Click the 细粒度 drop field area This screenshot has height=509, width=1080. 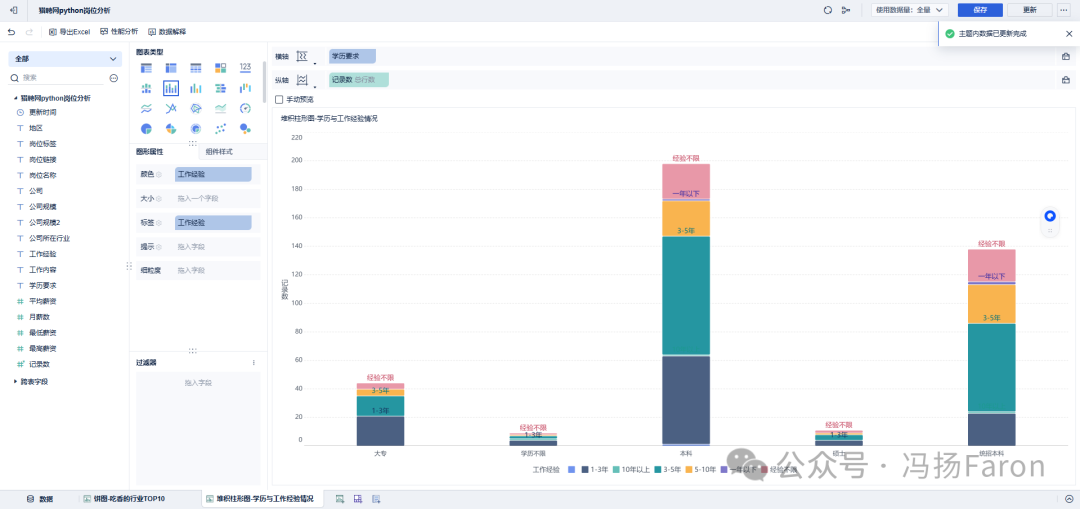[217, 271]
